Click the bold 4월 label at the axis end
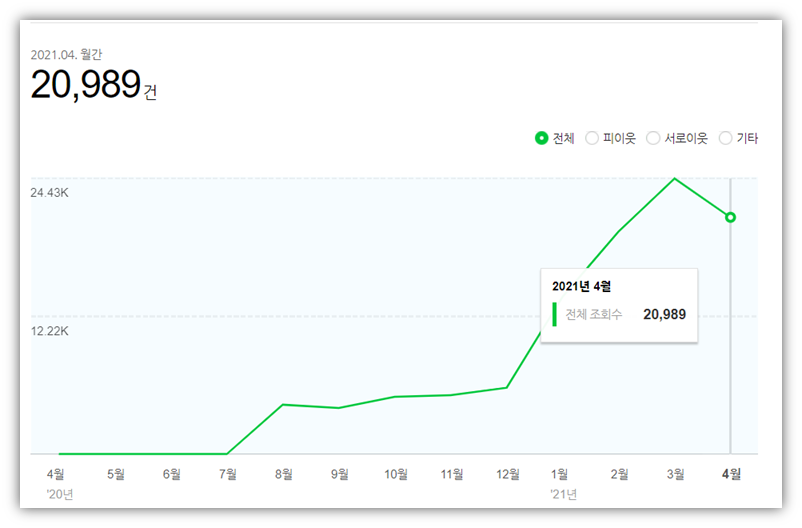 (731, 474)
